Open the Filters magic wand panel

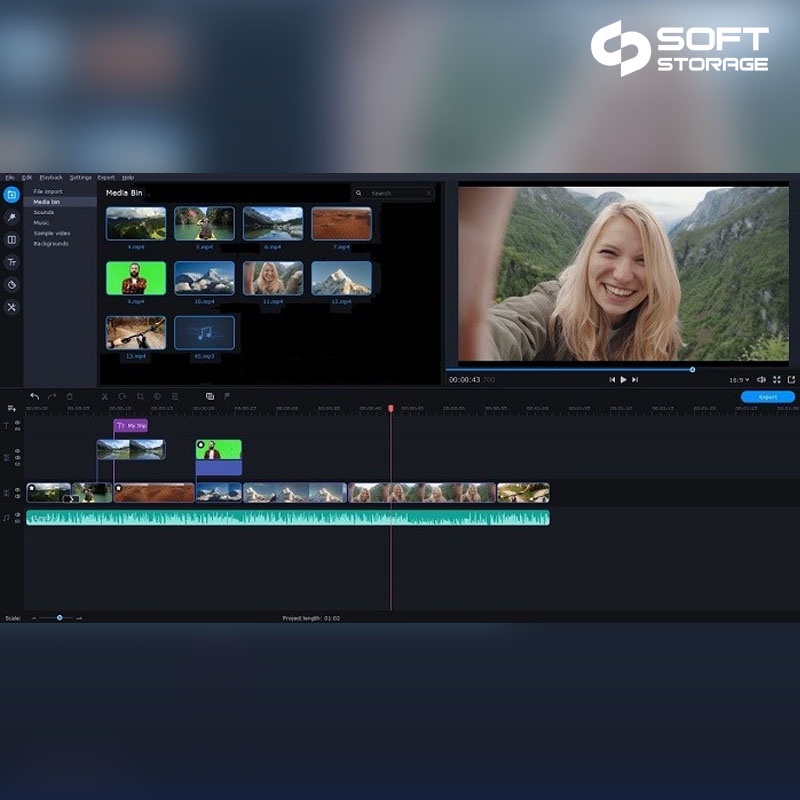(12, 217)
